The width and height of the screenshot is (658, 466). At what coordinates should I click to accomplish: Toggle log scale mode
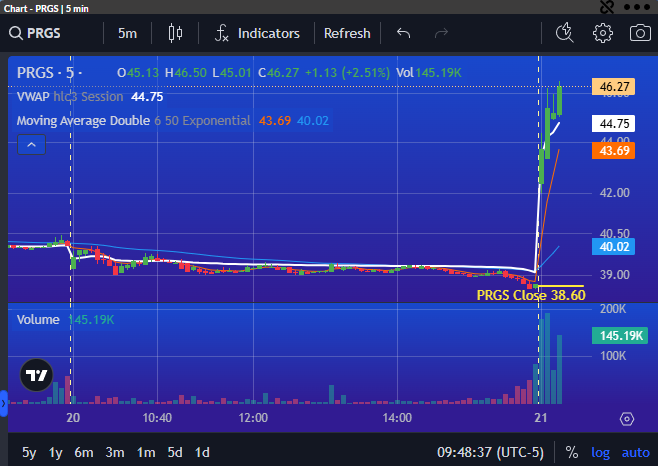click(600, 453)
